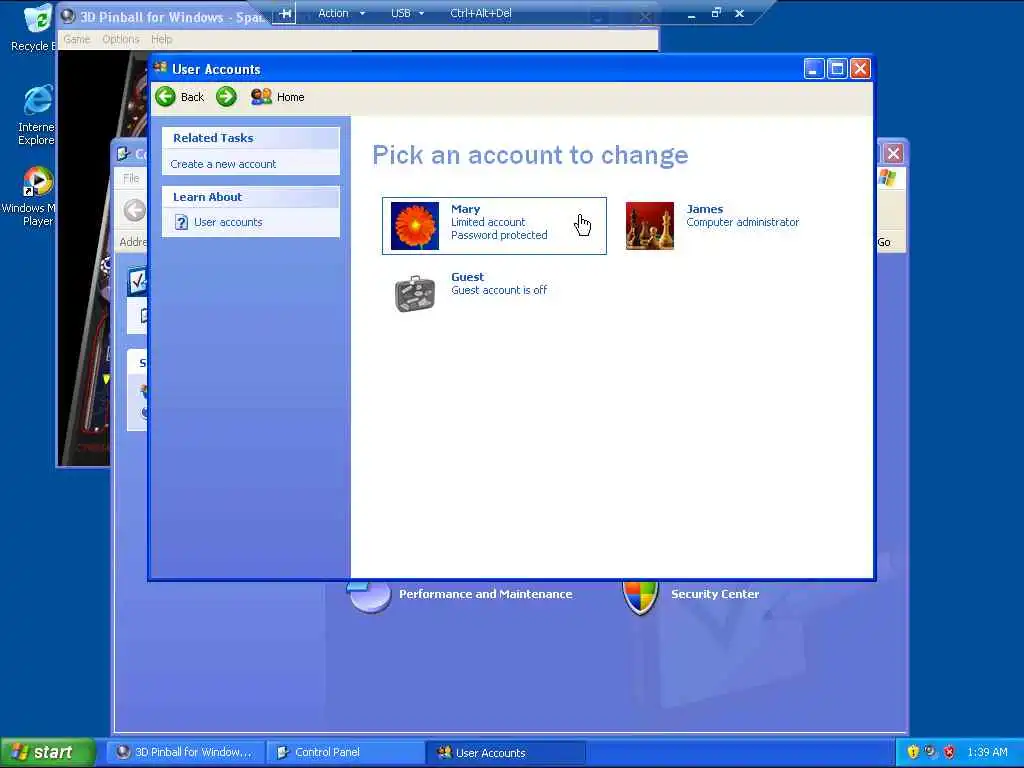Click the Windows flag logo in Control Panel

click(x=888, y=177)
